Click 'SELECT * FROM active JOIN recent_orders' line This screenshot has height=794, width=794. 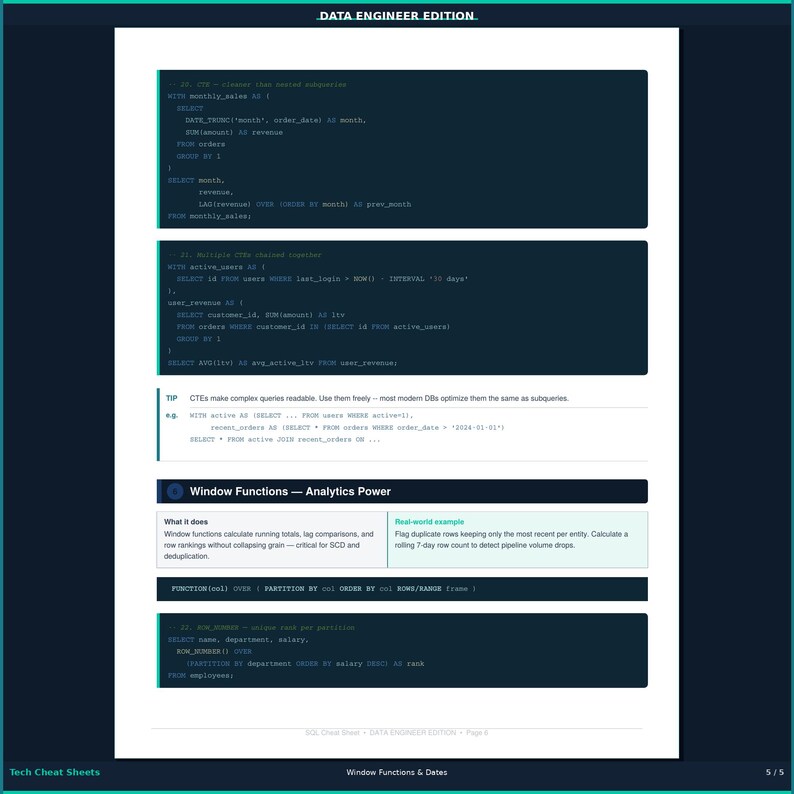pyautogui.click(x=285, y=440)
